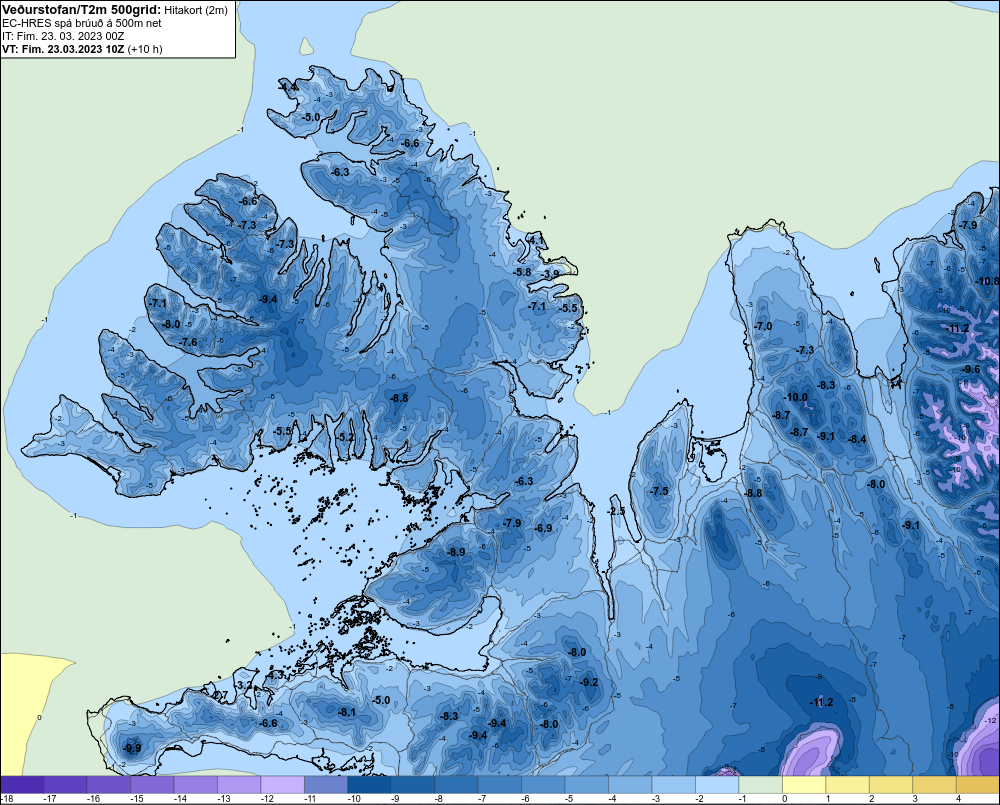This screenshot has height=805, width=1000.
Task: Pick the legend swatch between 2 and 3
Action: (x=891, y=785)
